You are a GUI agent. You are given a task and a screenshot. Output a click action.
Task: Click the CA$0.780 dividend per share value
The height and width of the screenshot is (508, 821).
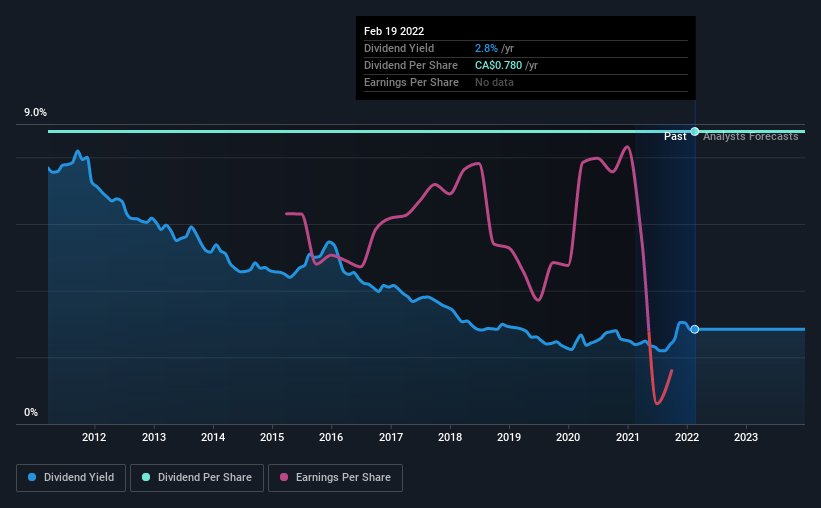tap(498, 65)
